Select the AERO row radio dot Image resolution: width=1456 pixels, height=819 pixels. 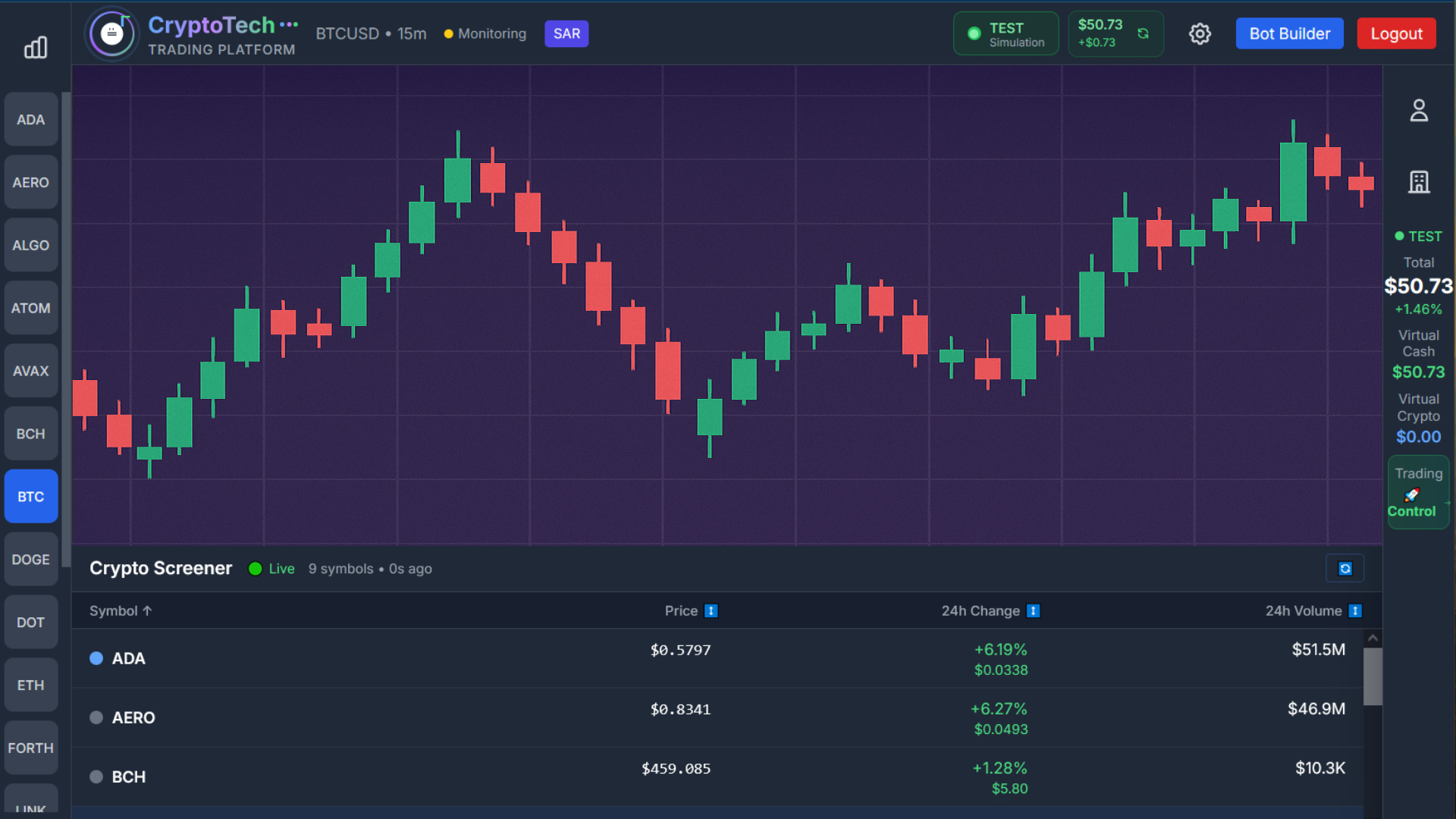click(96, 717)
